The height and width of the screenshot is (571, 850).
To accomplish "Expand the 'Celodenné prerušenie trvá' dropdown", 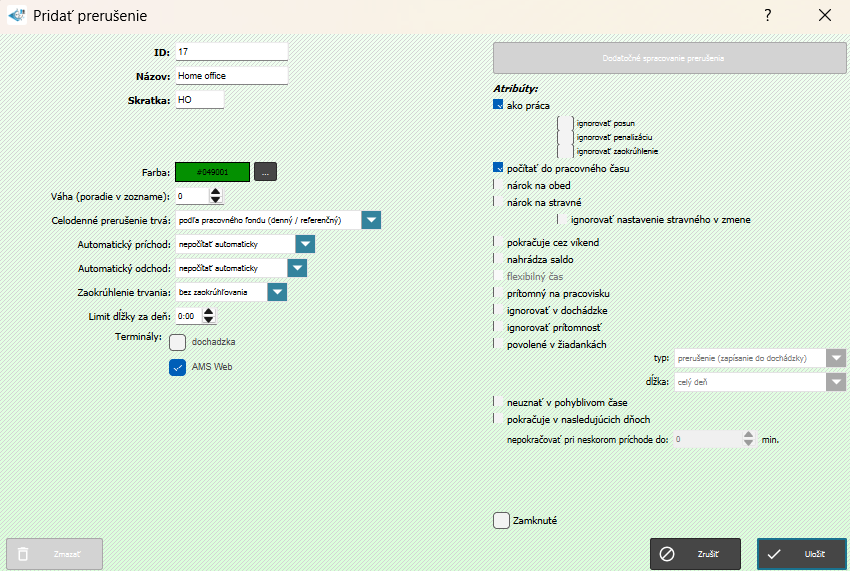I will pos(371,220).
